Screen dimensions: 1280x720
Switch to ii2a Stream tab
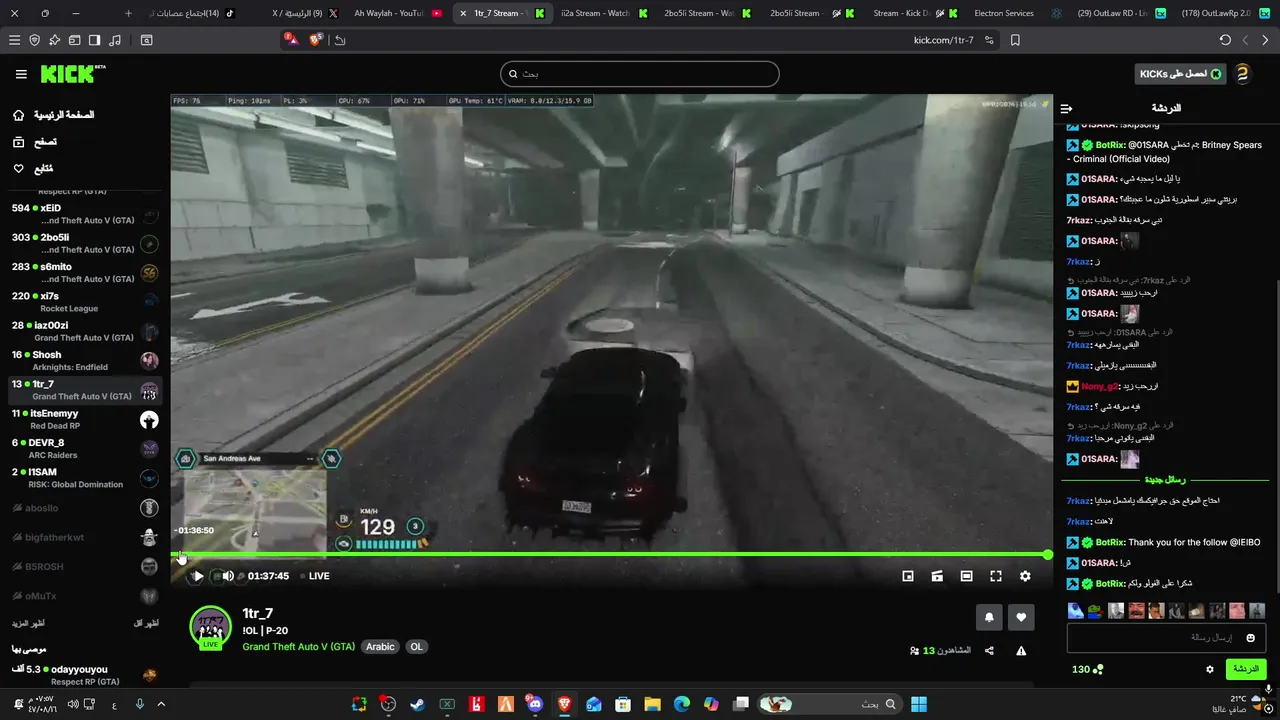(x=603, y=13)
